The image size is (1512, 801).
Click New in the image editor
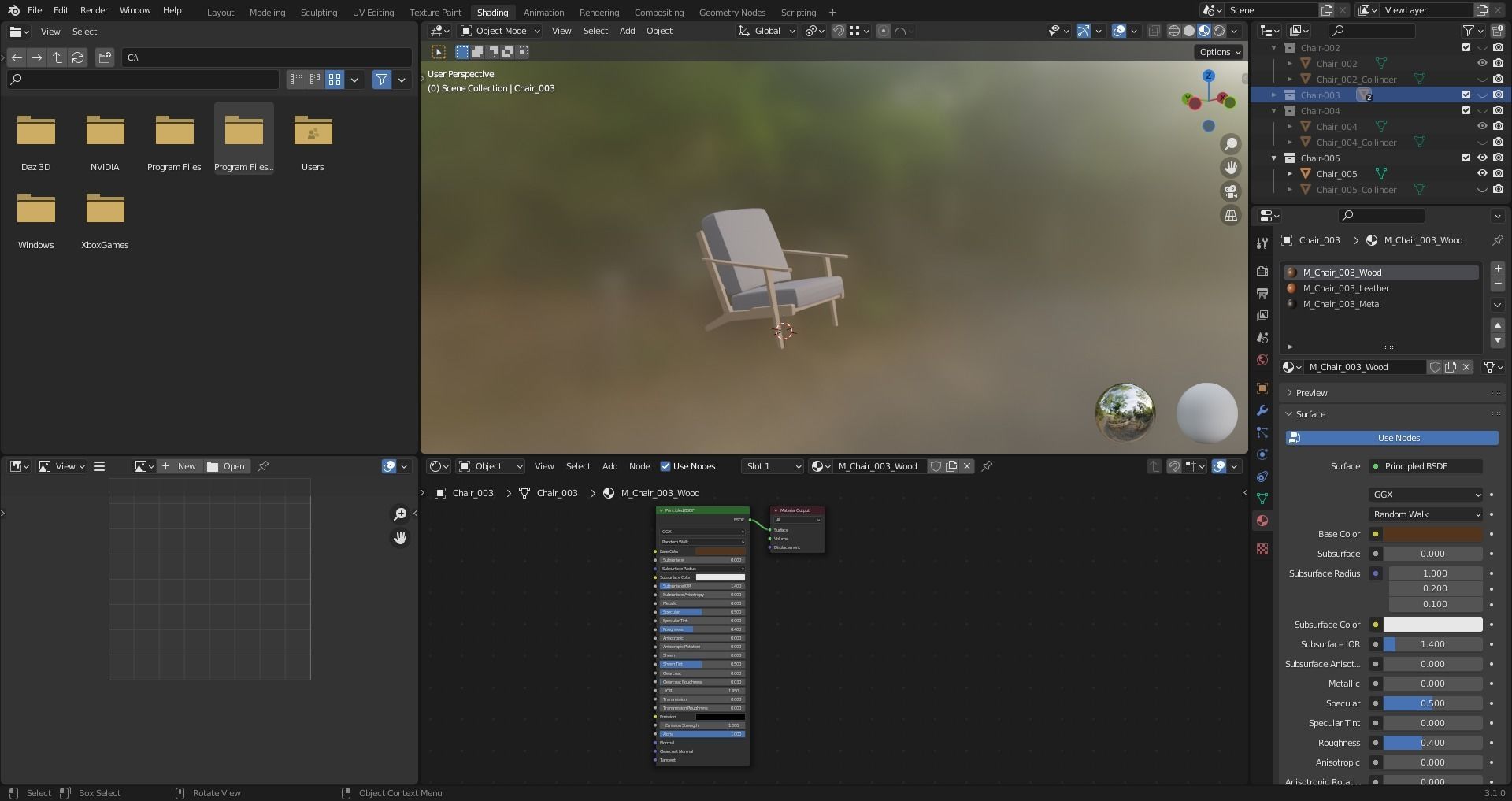(x=179, y=466)
